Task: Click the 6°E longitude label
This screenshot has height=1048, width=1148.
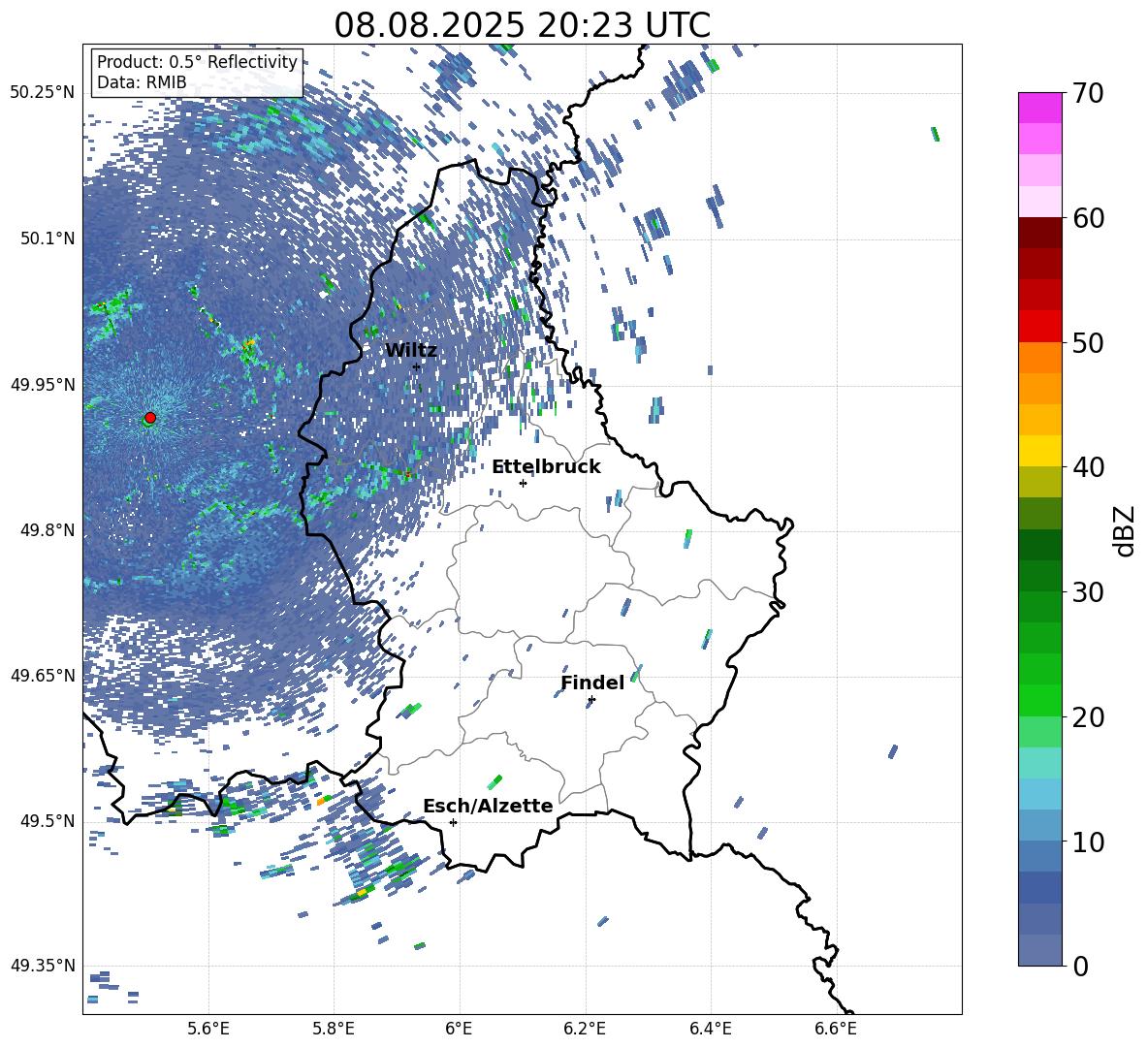Action: click(459, 1029)
